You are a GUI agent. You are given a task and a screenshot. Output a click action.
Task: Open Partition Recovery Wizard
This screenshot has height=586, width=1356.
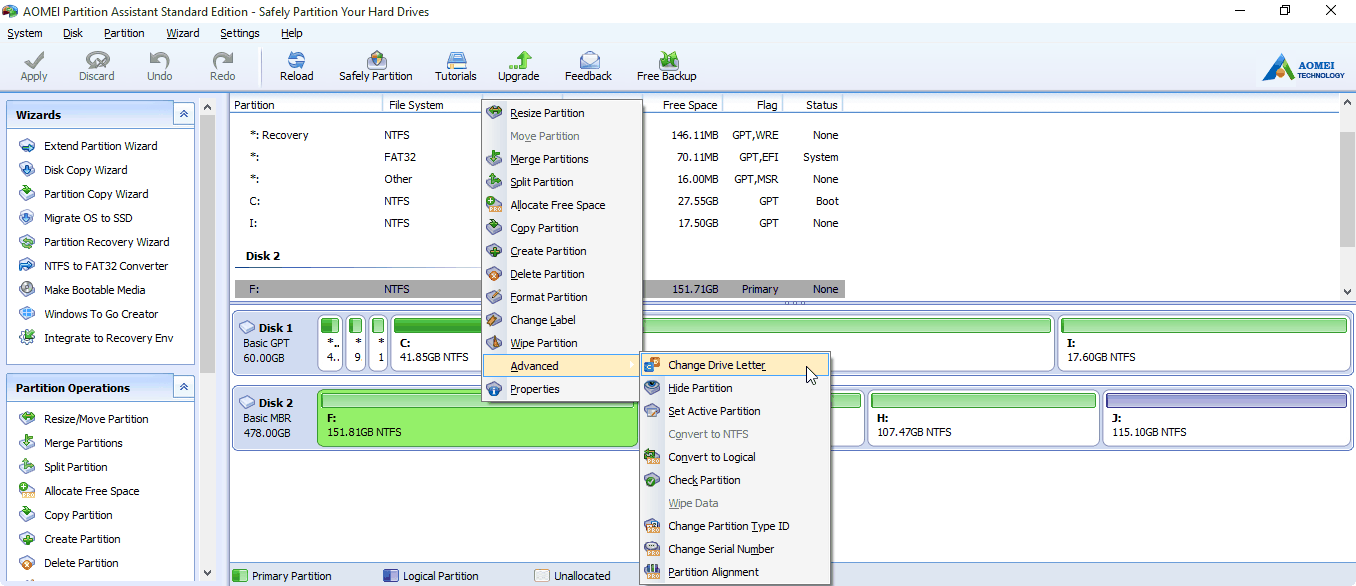tap(106, 242)
